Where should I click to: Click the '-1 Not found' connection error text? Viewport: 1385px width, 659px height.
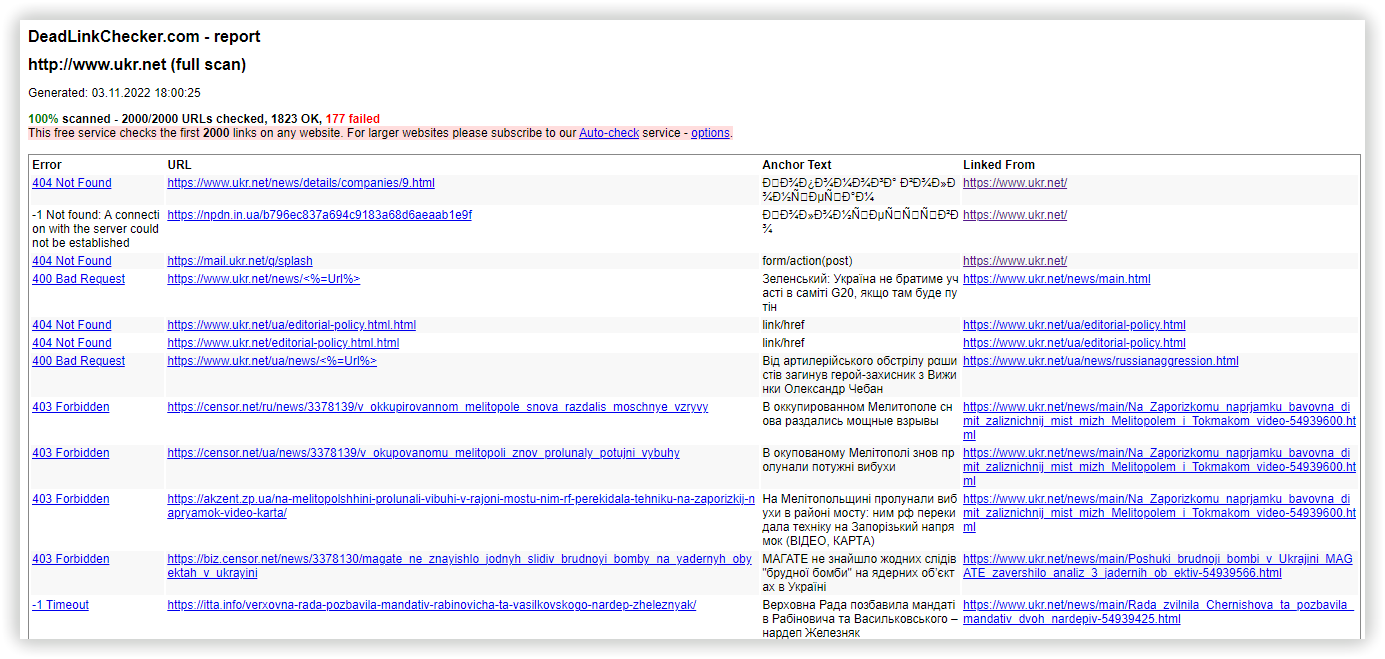click(x=96, y=229)
